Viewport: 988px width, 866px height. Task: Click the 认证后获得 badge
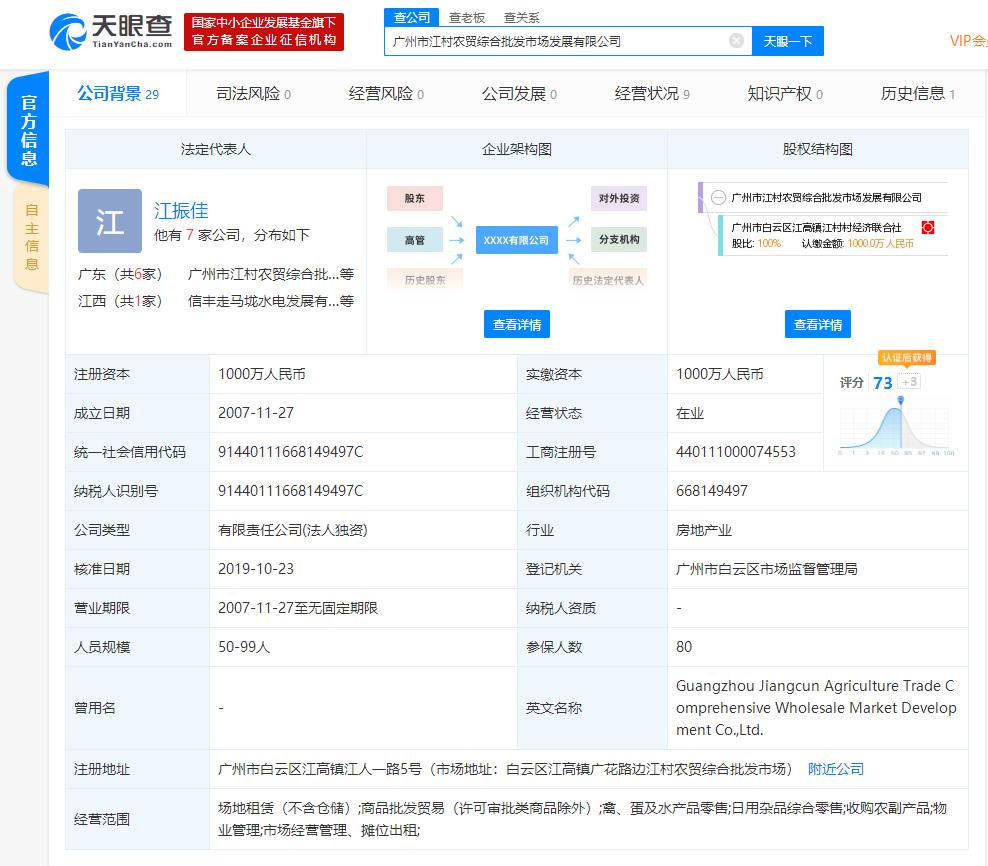pos(907,357)
